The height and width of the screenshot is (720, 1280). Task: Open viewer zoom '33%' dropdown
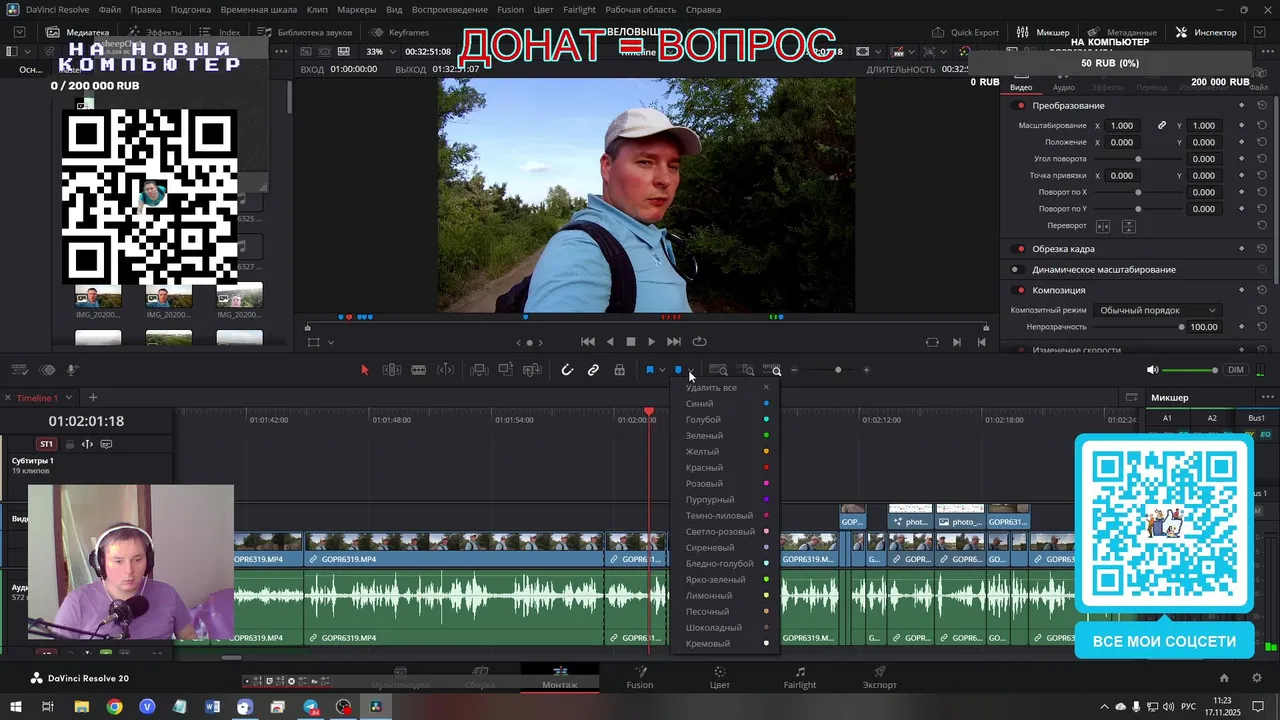coord(380,52)
